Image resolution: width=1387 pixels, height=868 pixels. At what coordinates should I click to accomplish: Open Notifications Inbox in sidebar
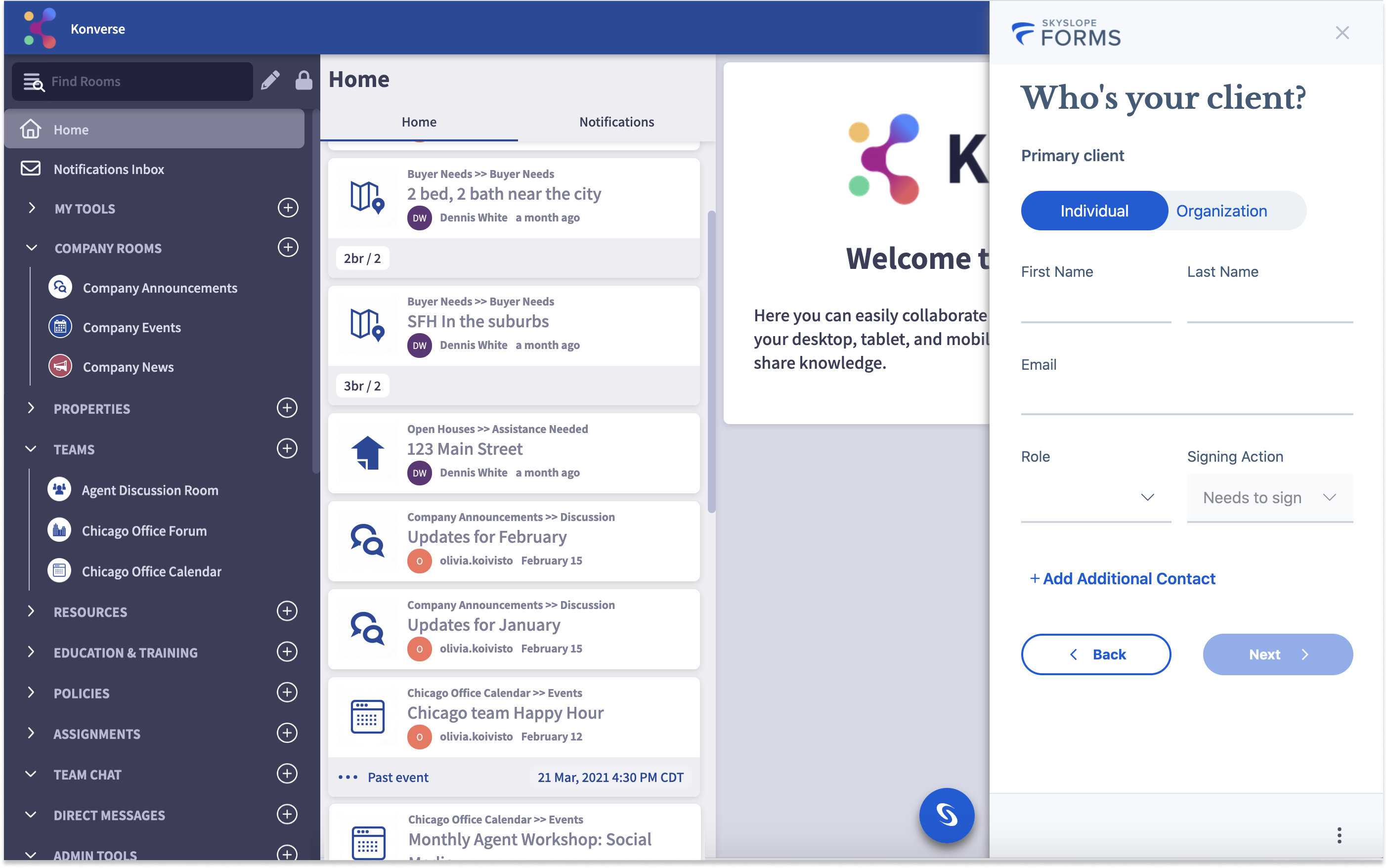109,170
